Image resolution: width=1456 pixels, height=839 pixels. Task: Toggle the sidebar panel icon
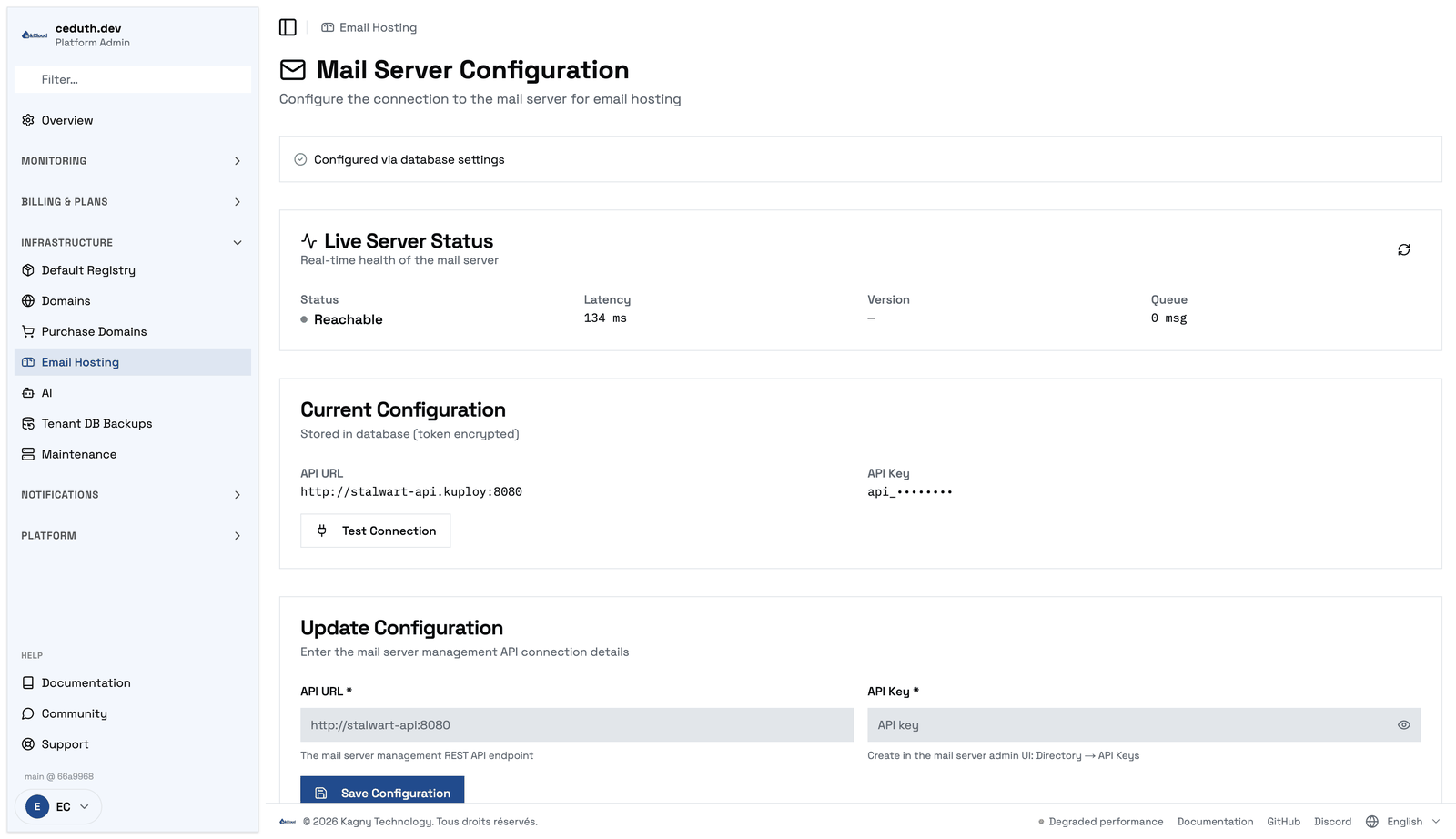(288, 27)
